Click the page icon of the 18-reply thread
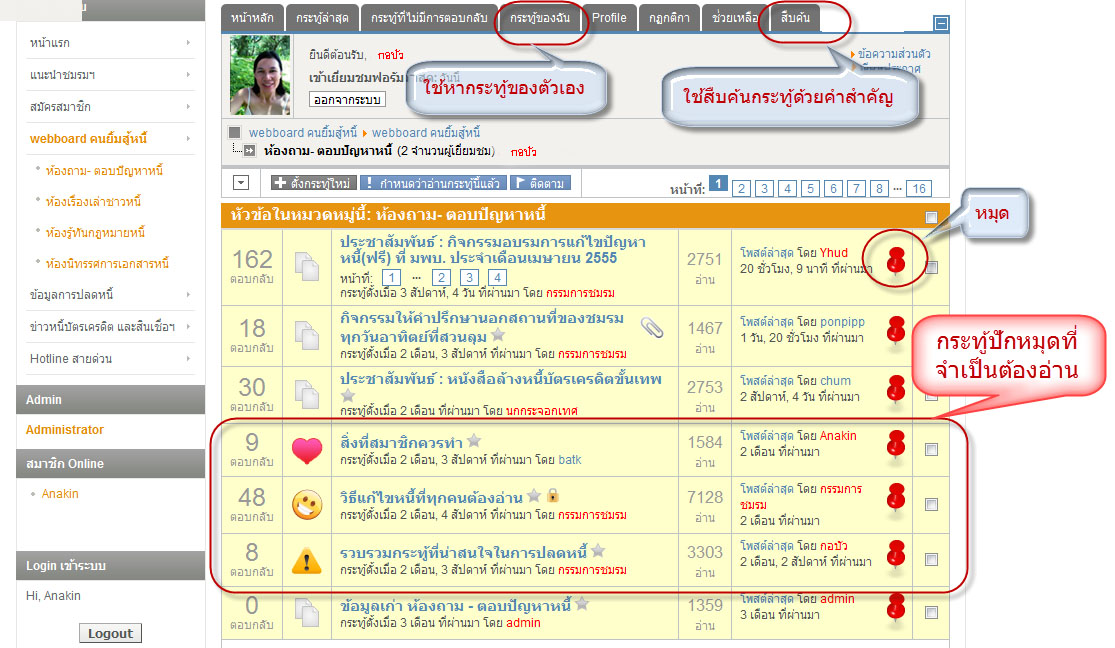The width and height of the screenshot is (1115, 648). [307, 336]
